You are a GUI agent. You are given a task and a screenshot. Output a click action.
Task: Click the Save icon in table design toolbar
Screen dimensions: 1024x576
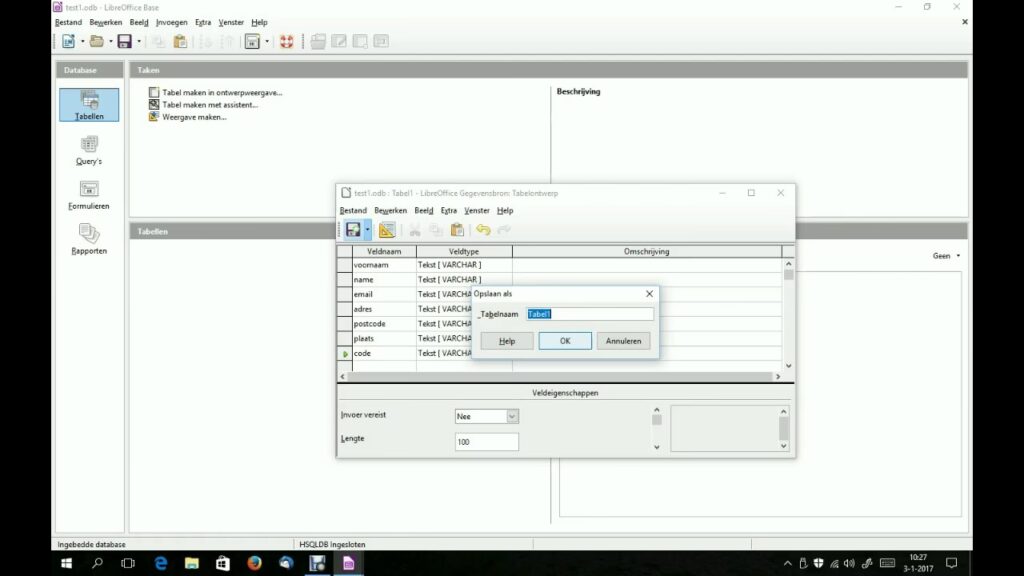pos(352,230)
